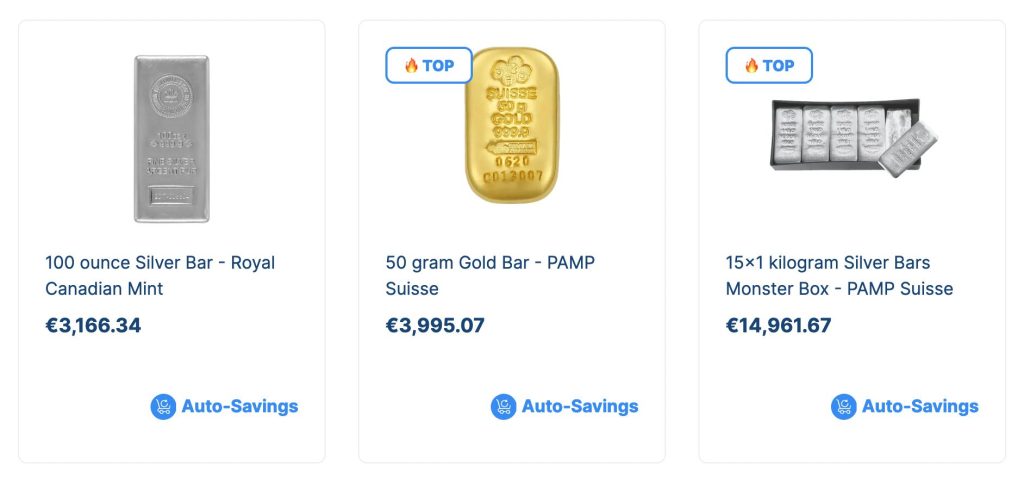Select Auto-Savings text under the 50 gram Gold Bar
This screenshot has height=483, width=1024.
click(x=580, y=407)
